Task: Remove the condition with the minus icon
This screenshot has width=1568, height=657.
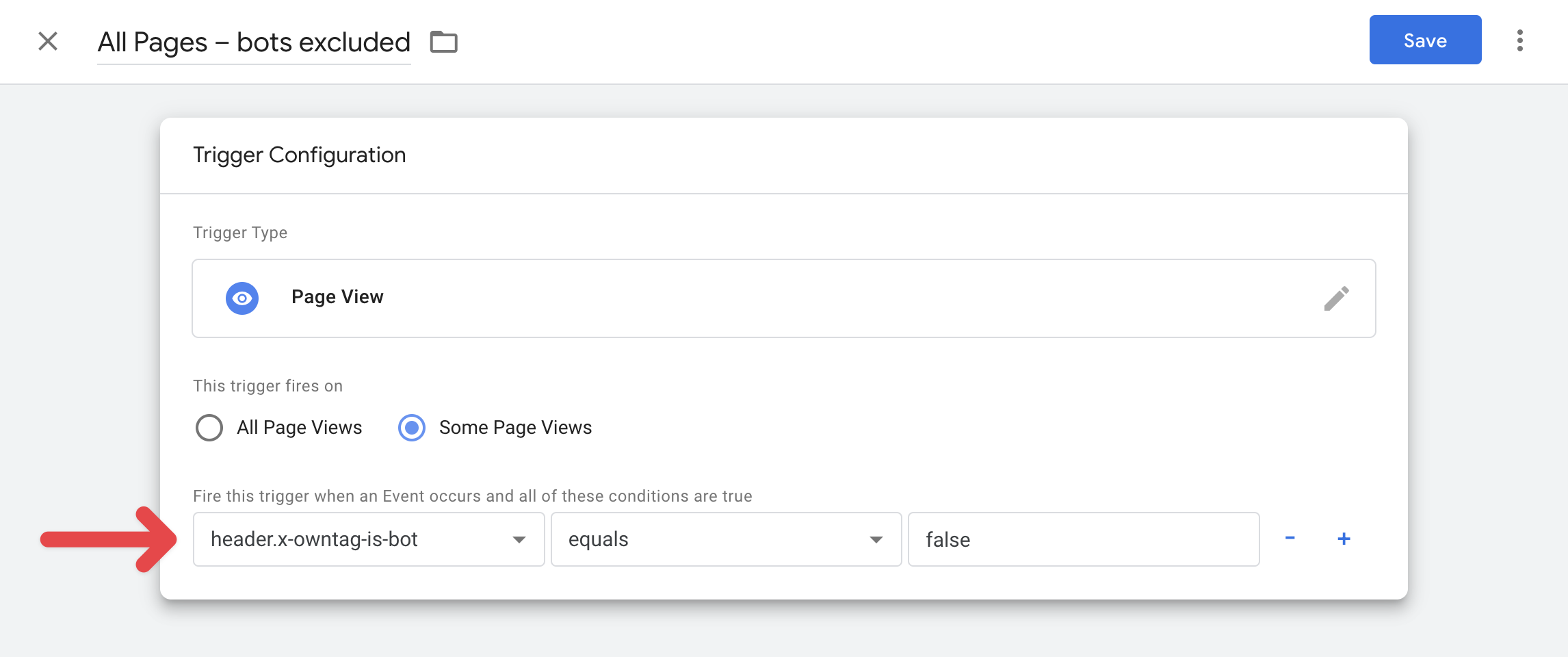Action: 1290,539
